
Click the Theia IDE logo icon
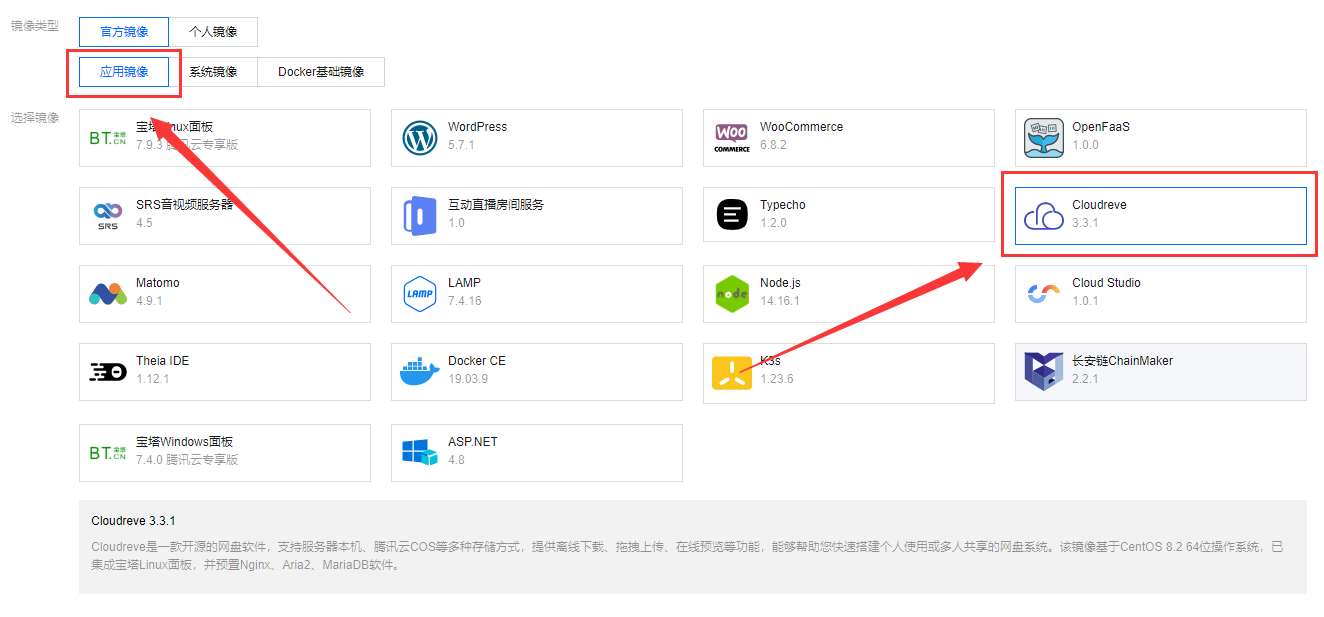(x=108, y=372)
